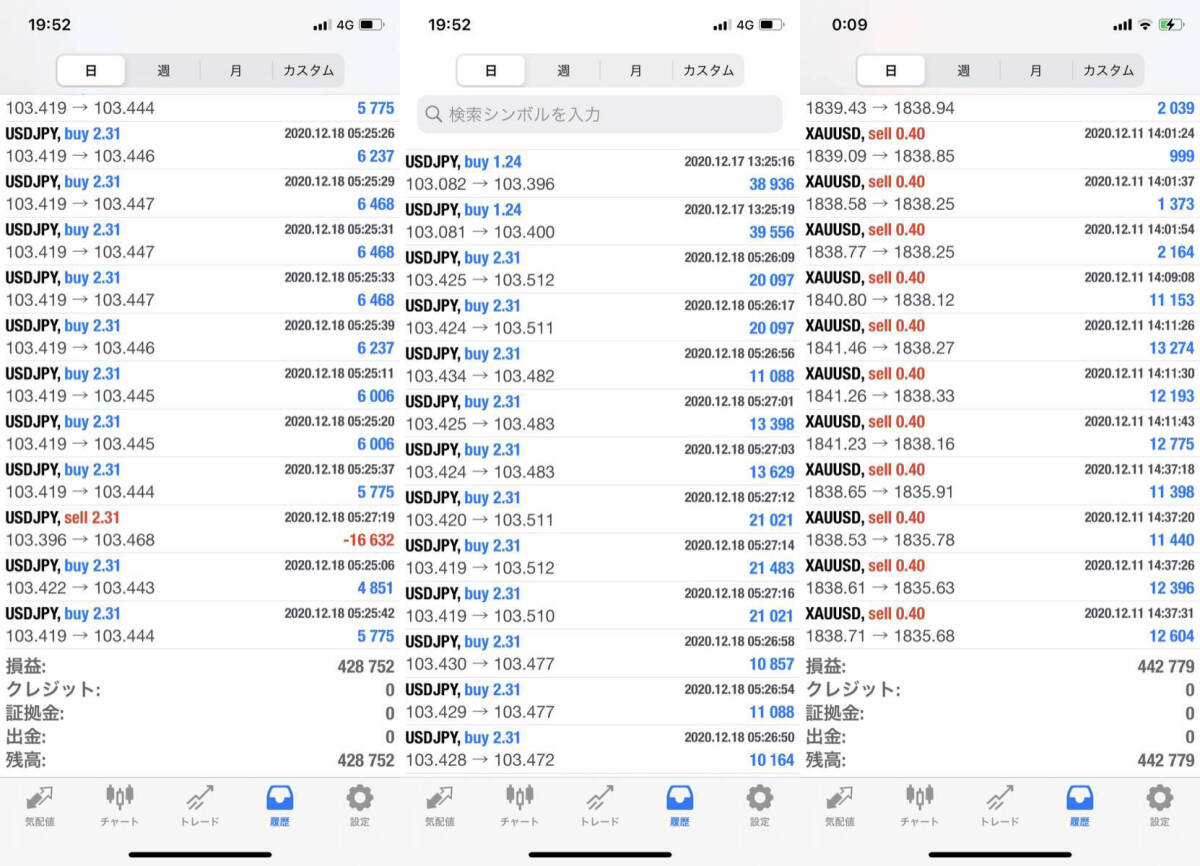The height and width of the screenshot is (866, 1200).
Task: Open XAUUSD sell trade with profit 999
Action: point(1000,145)
